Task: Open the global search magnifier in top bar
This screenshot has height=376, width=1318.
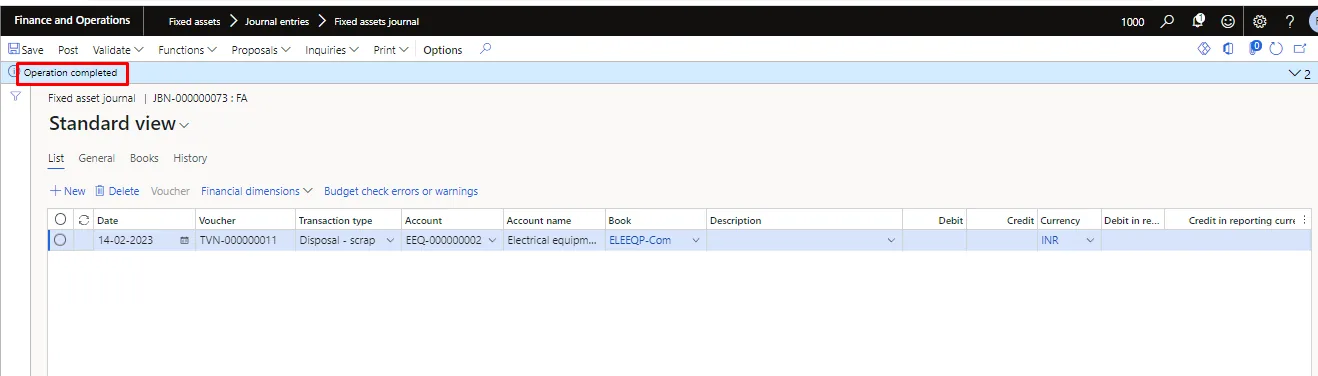Action: [x=1168, y=21]
